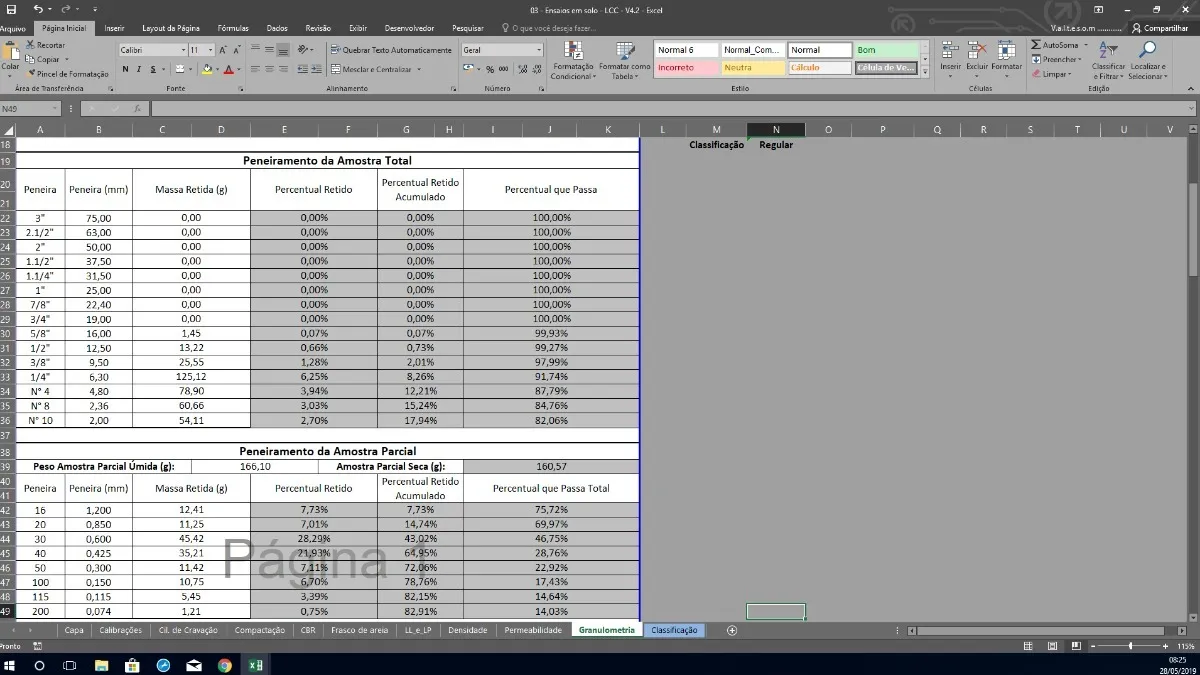Toggle Quebrar Texto Automaticamente
The width and height of the screenshot is (1200, 675).
tap(390, 50)
